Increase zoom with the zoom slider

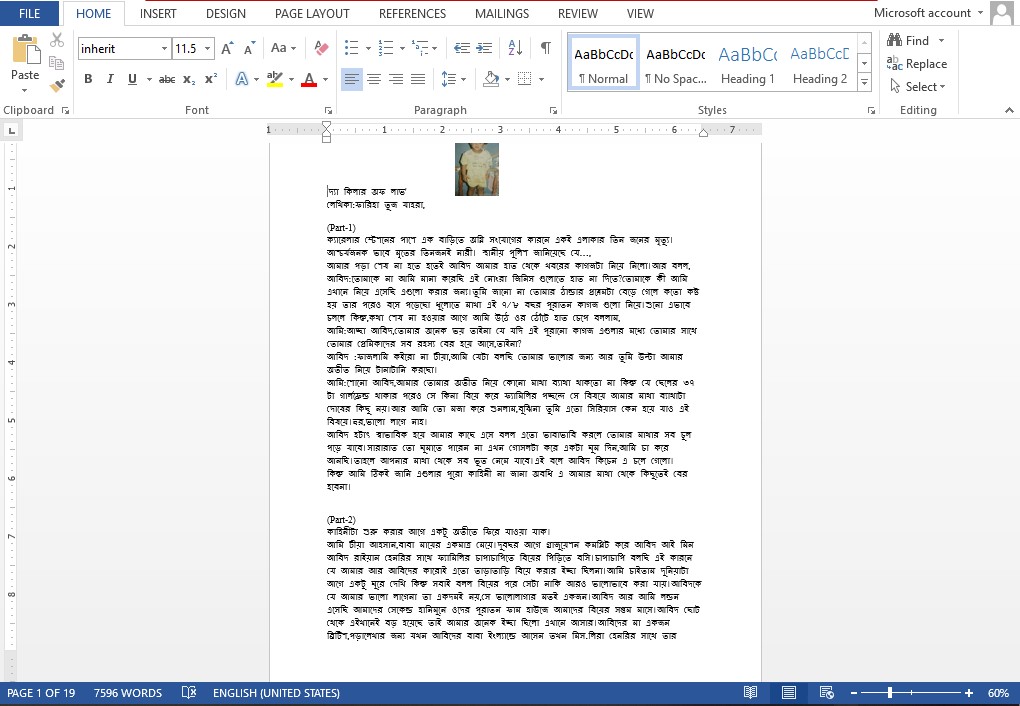coord(968,692)
